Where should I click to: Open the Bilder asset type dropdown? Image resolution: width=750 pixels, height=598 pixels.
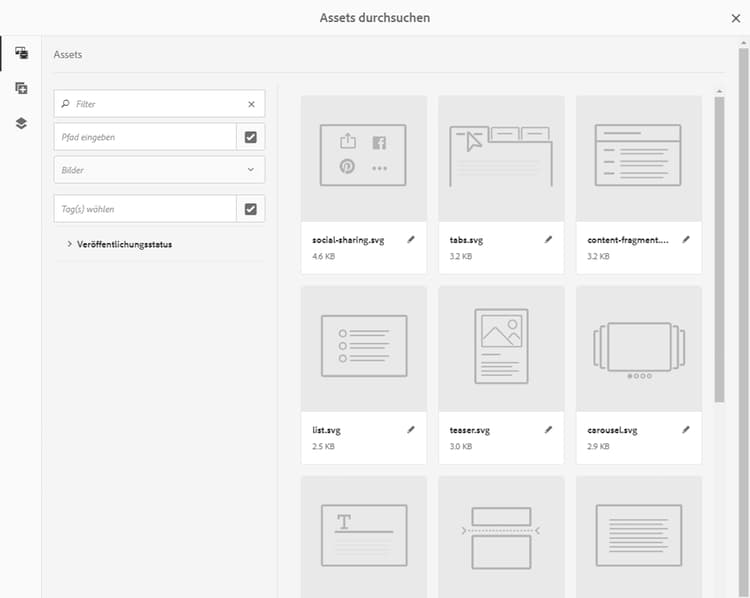click(x=159, y=170)
